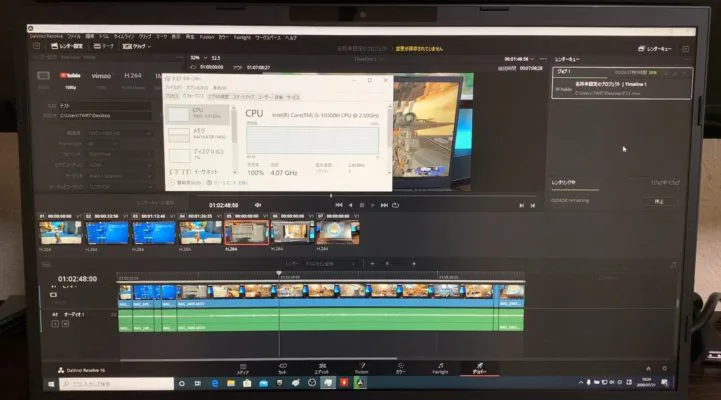This screenshot has height=400, width=721.
Task: Go to the Fusion page icon
Action: (x=361, y=369)
